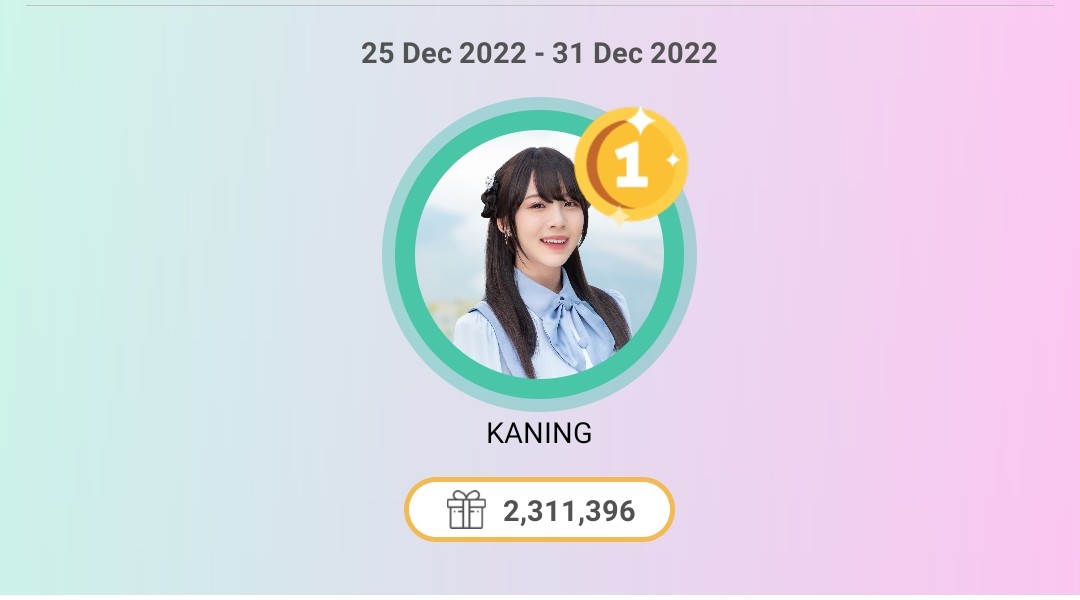This screenshot has width=1080, height=600.
Task: Click the thin divider line at top
Action: point(540,6)
